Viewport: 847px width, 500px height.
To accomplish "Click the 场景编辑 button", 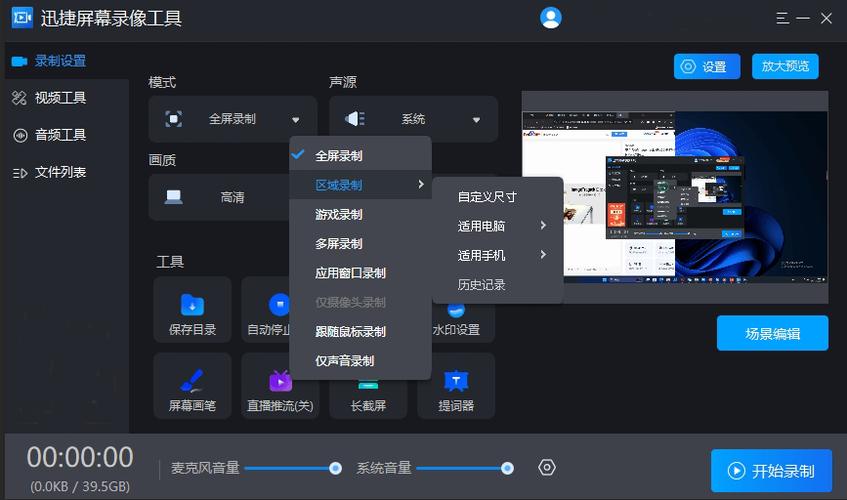I will pyautogui.click(x=772, y=334).
